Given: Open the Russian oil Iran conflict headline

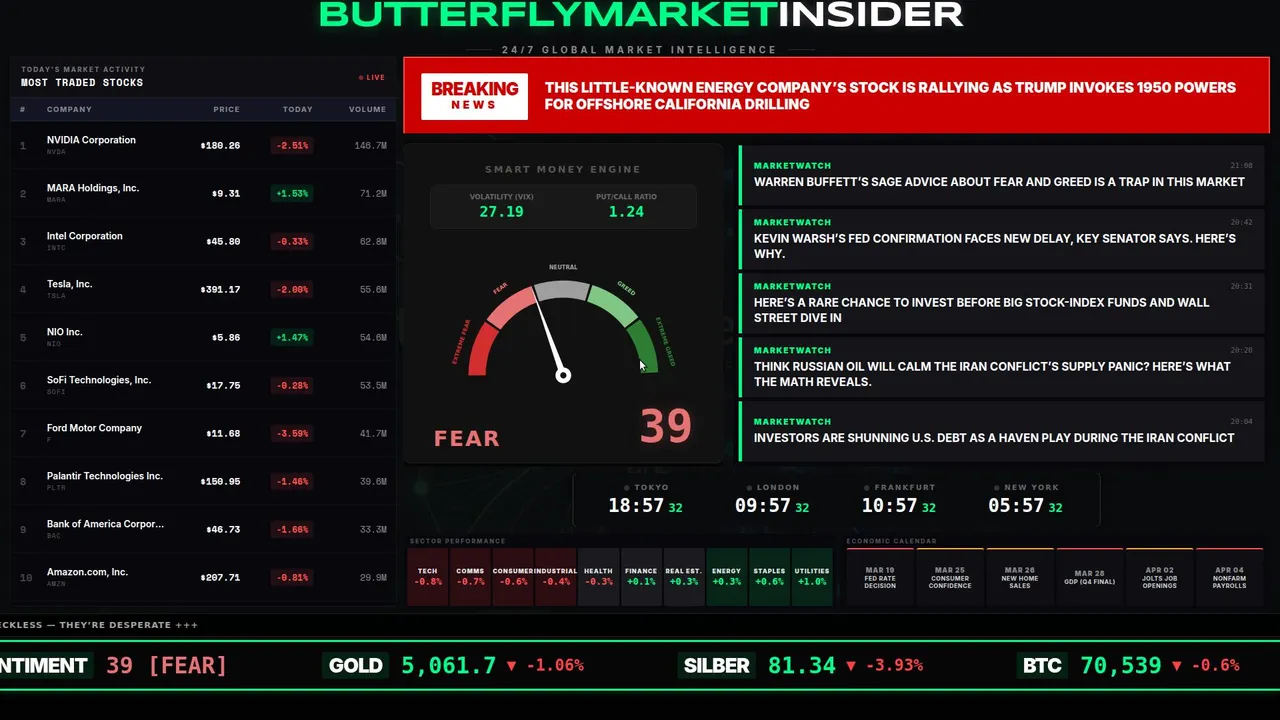Looking at the screenshot, I should [x=1002, y=367].
